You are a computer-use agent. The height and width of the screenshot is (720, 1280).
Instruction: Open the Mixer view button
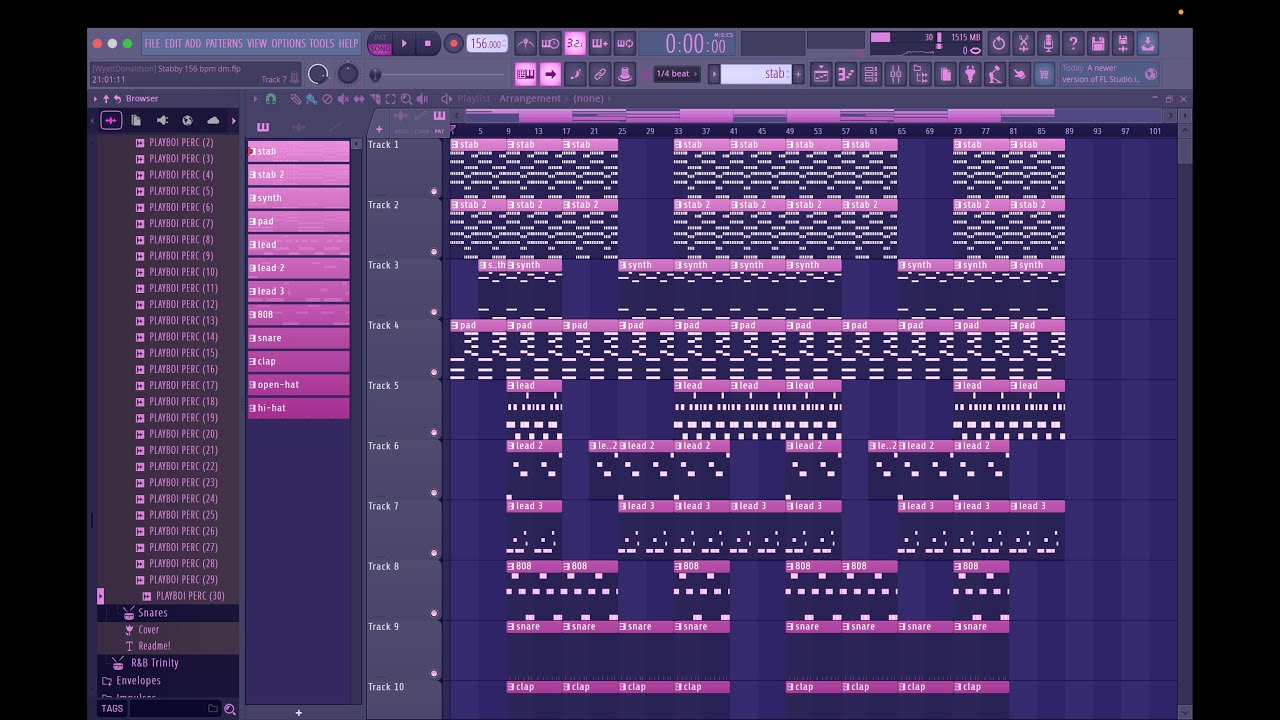[896, 74]
